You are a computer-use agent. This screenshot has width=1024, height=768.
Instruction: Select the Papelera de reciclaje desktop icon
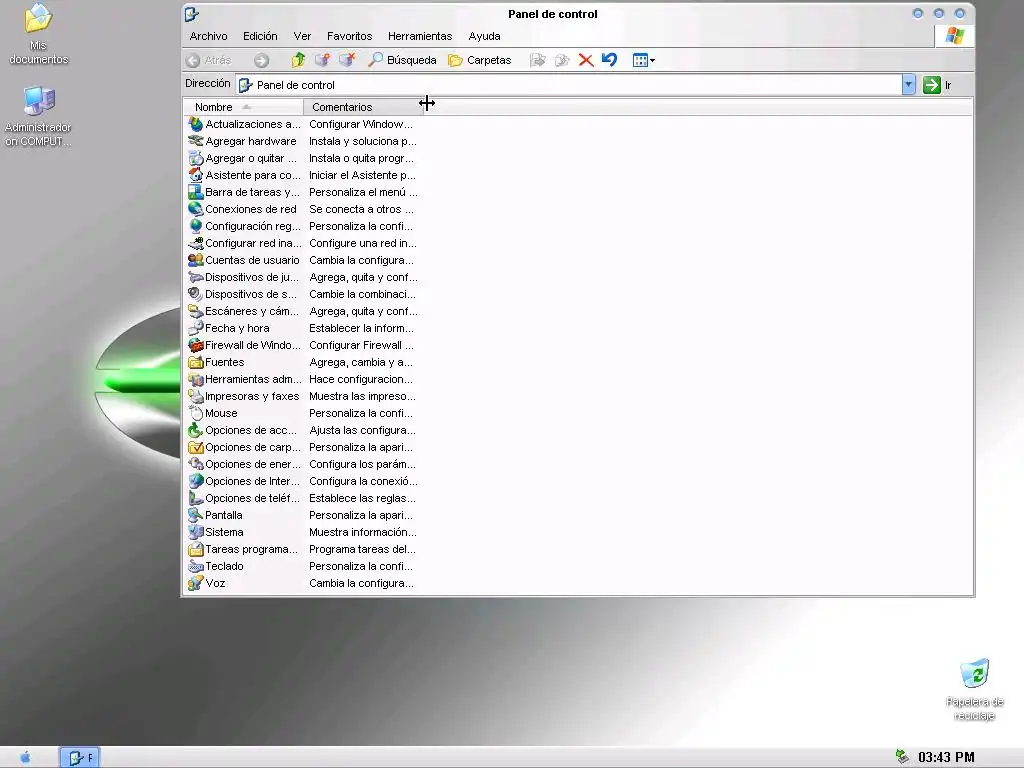[x=974, y=690]
